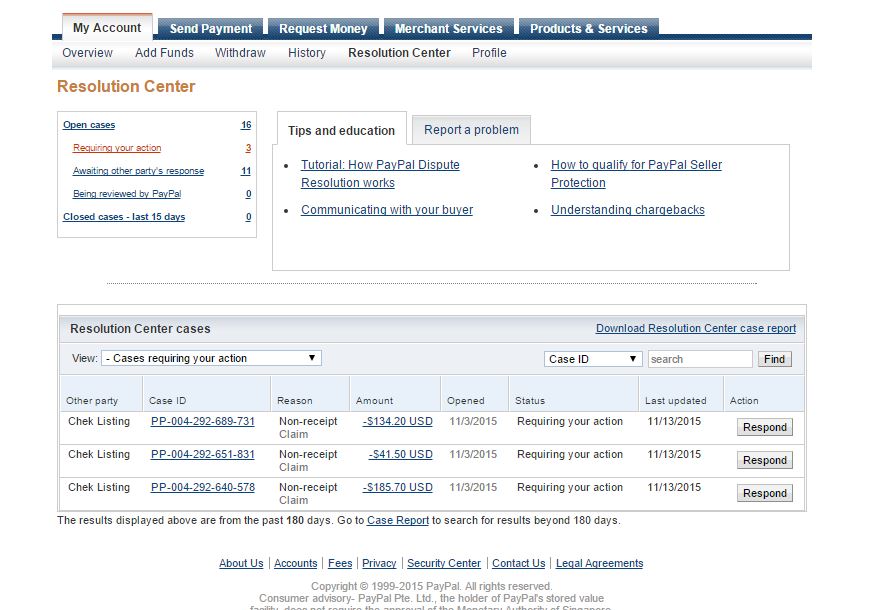
Task: Open the Accounts footer link
Action: pos(296,563)
